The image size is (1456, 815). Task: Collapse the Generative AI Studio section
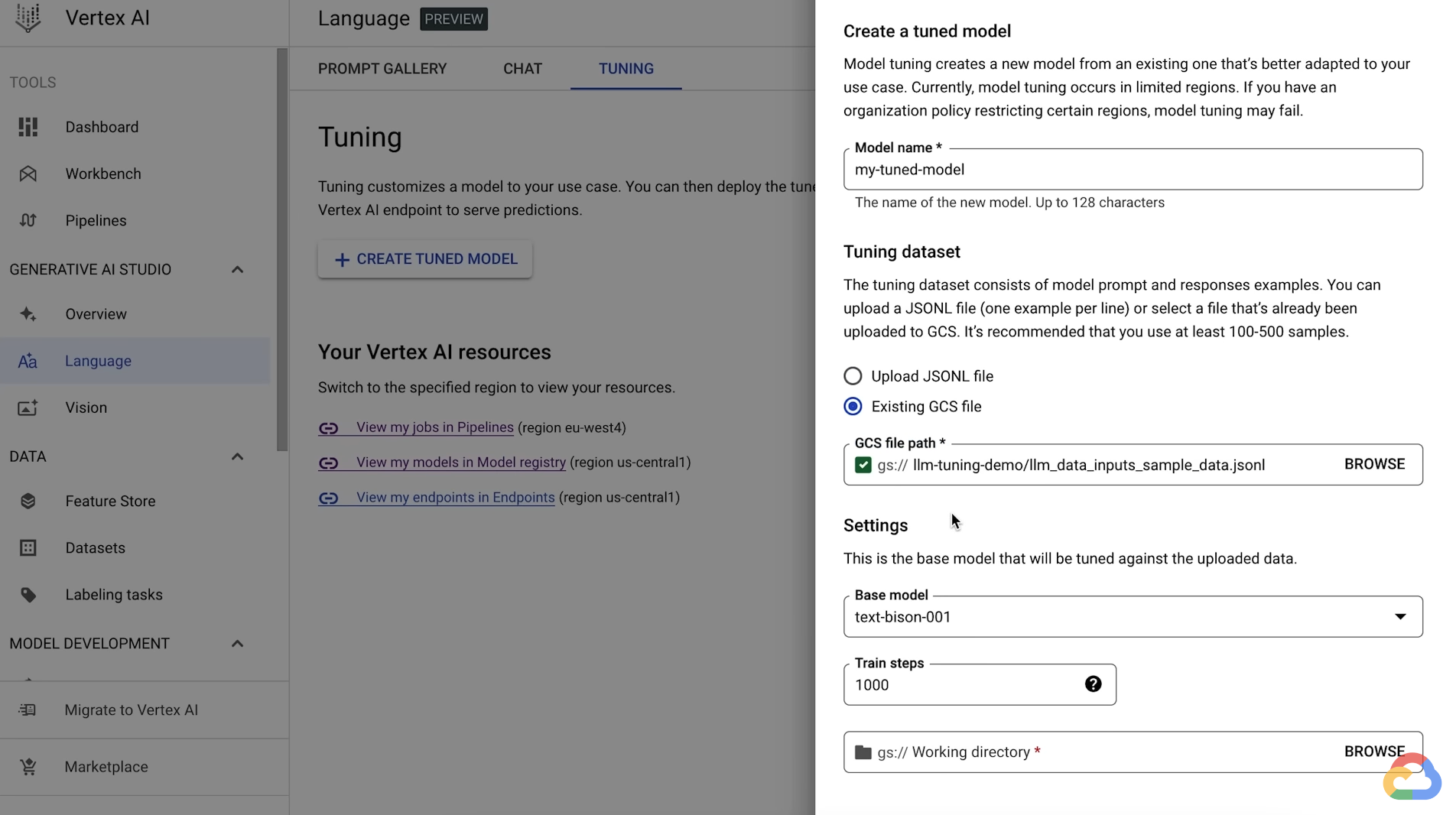click(x=238, y=270)
